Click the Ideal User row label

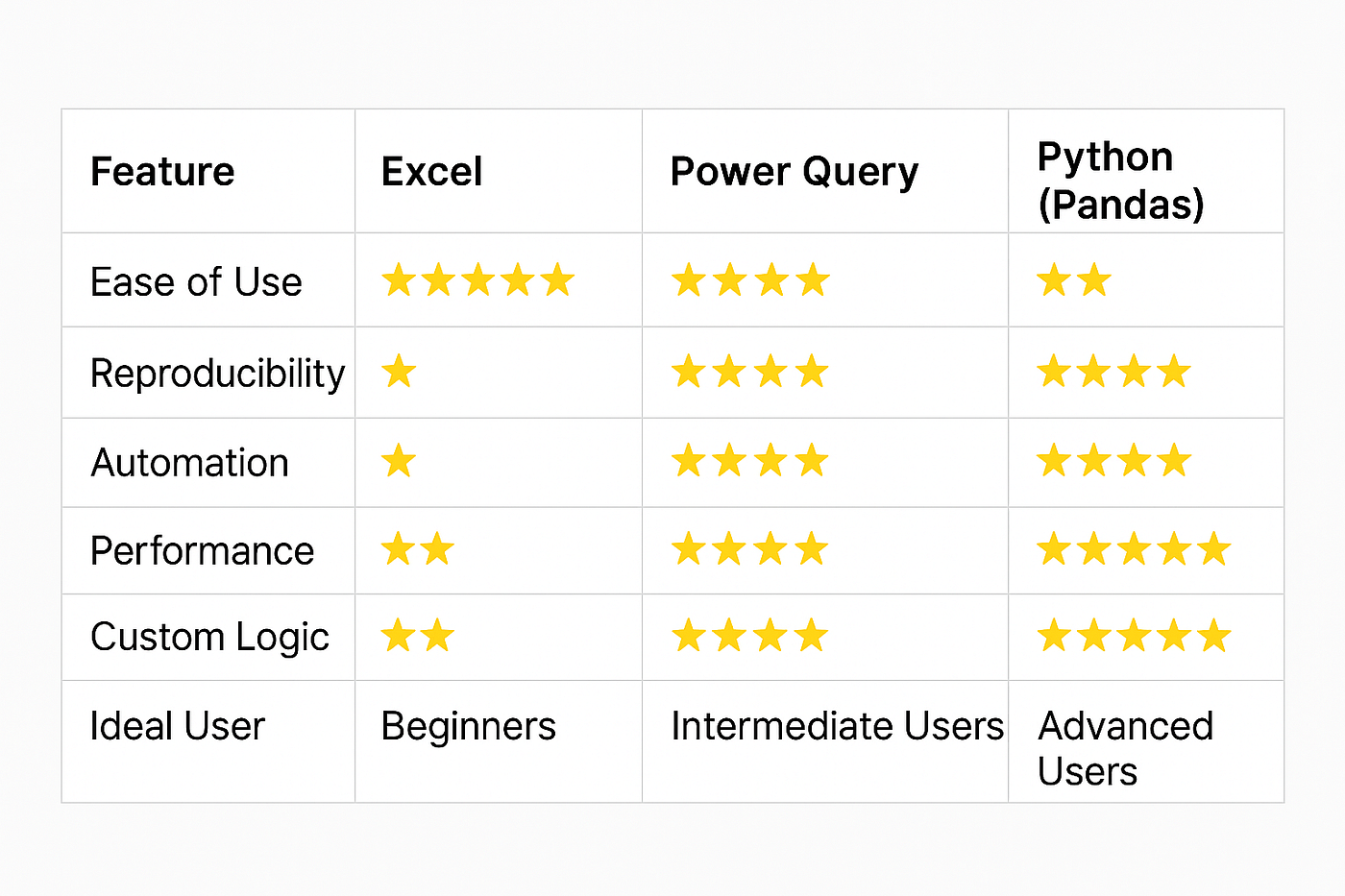[x=177, y=726]
